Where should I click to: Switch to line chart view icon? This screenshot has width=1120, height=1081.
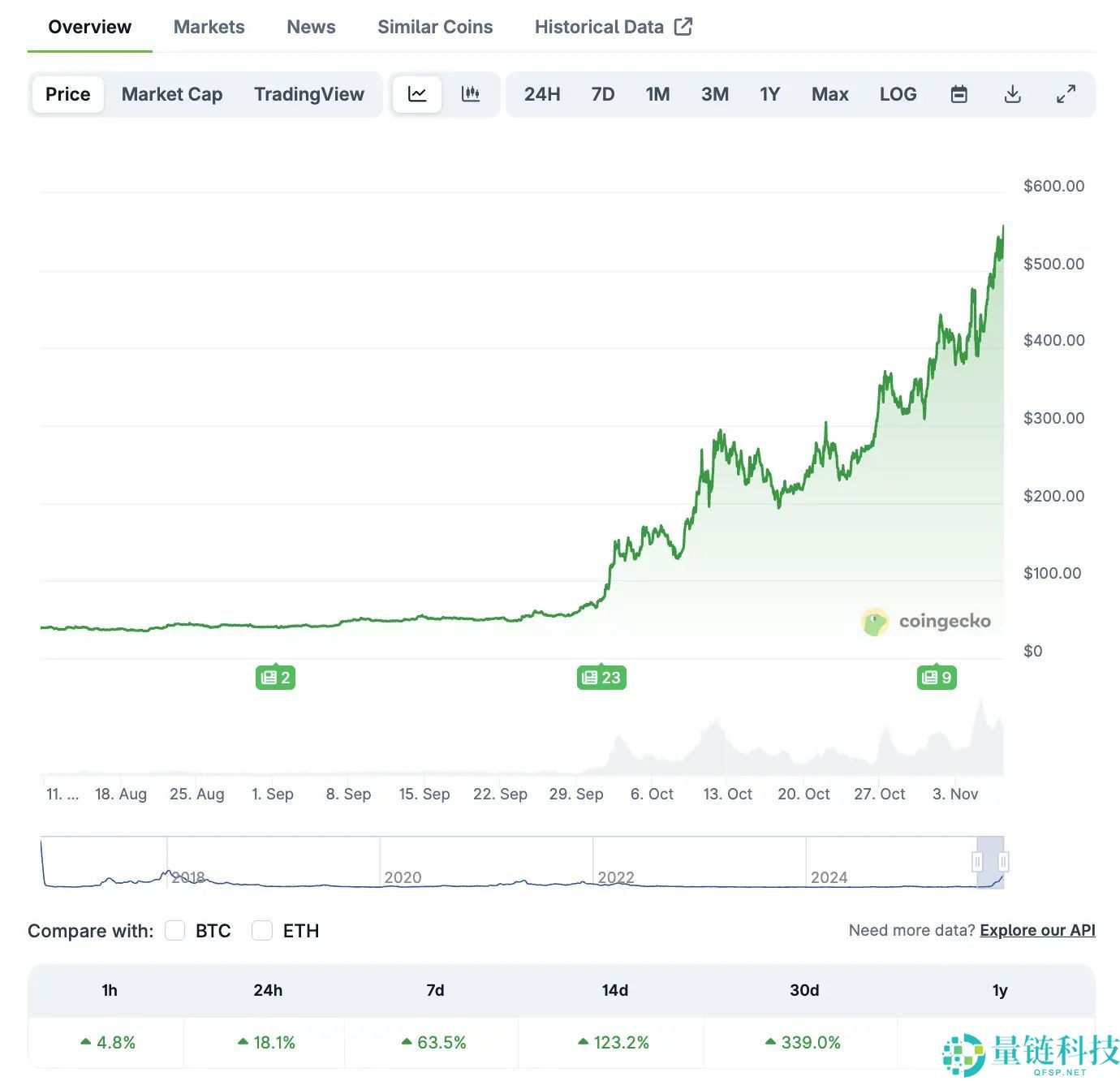[417, 94]
